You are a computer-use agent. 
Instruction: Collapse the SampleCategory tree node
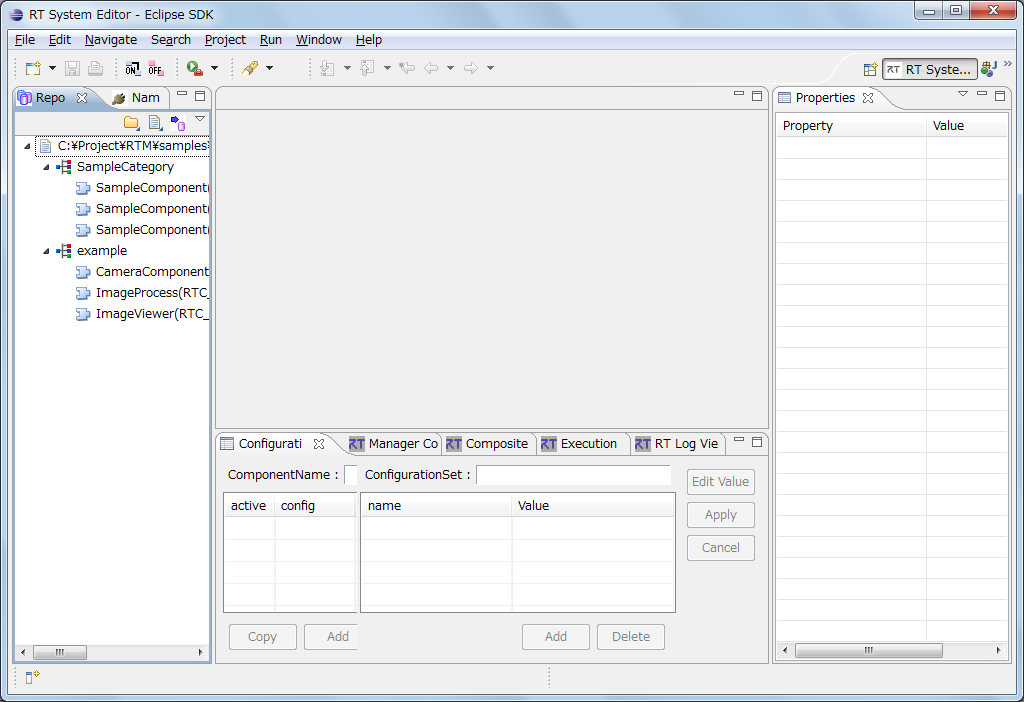pyautogui.click(x=46, y=167)
